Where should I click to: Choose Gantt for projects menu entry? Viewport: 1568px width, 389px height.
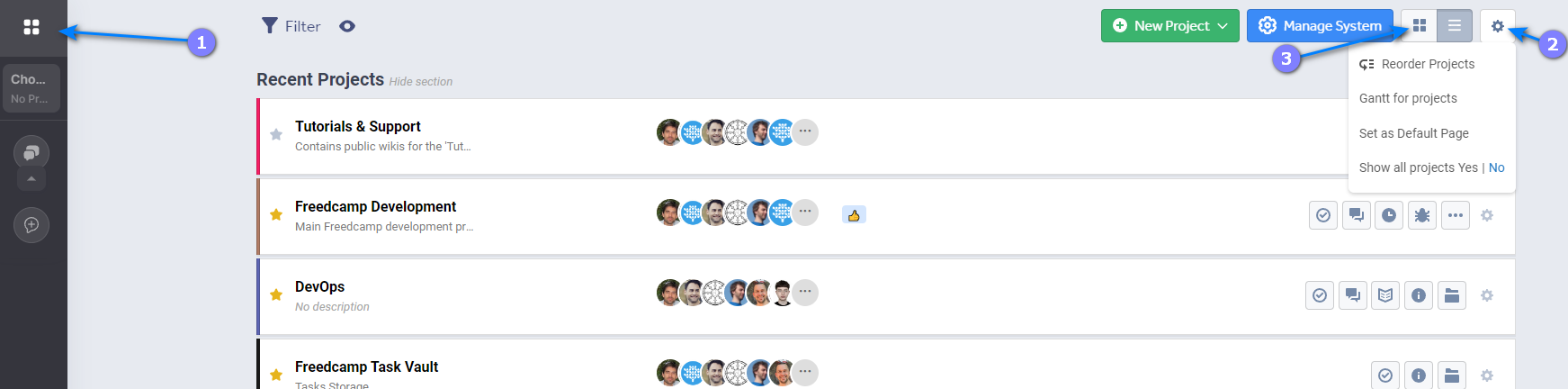(x=1408, y=98)
